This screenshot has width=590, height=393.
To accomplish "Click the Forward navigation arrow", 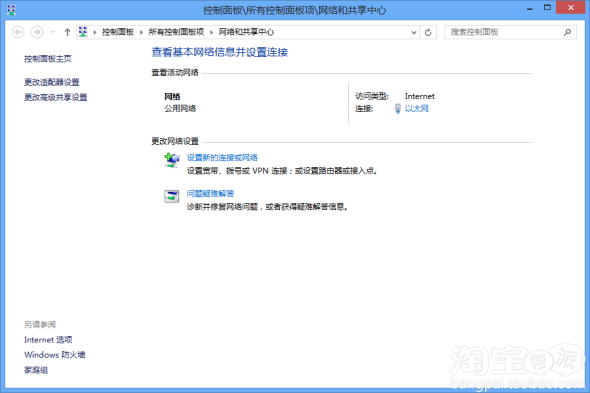I will [36, 32].
